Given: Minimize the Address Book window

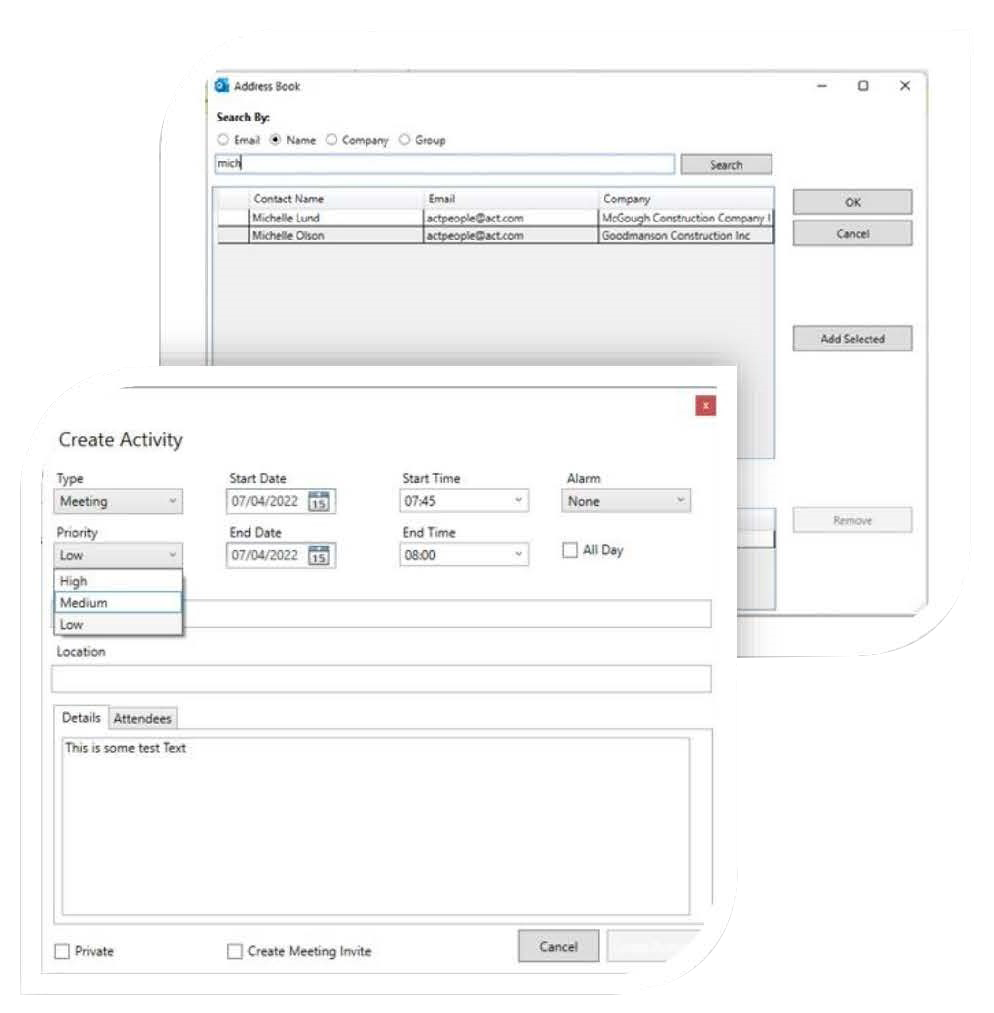Looking at the screenshot, I should tap(822, 85).
